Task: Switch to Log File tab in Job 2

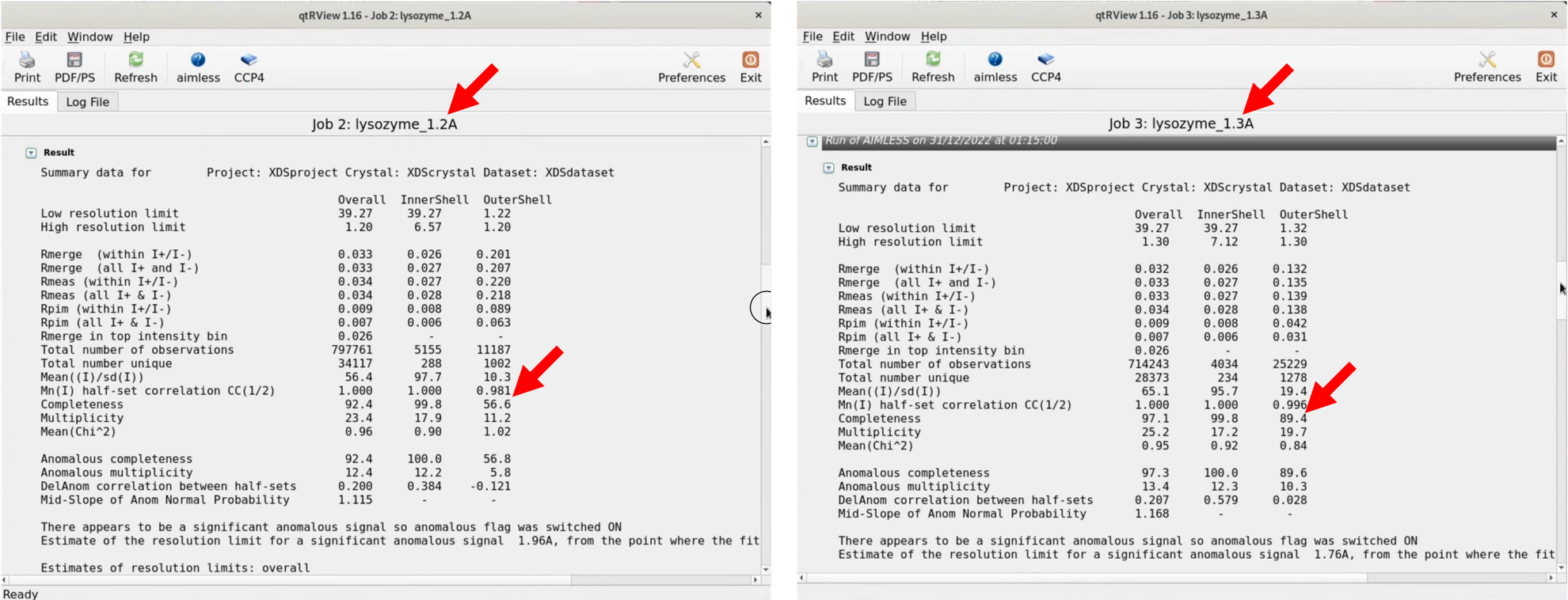Action: [x=88, y=101]
